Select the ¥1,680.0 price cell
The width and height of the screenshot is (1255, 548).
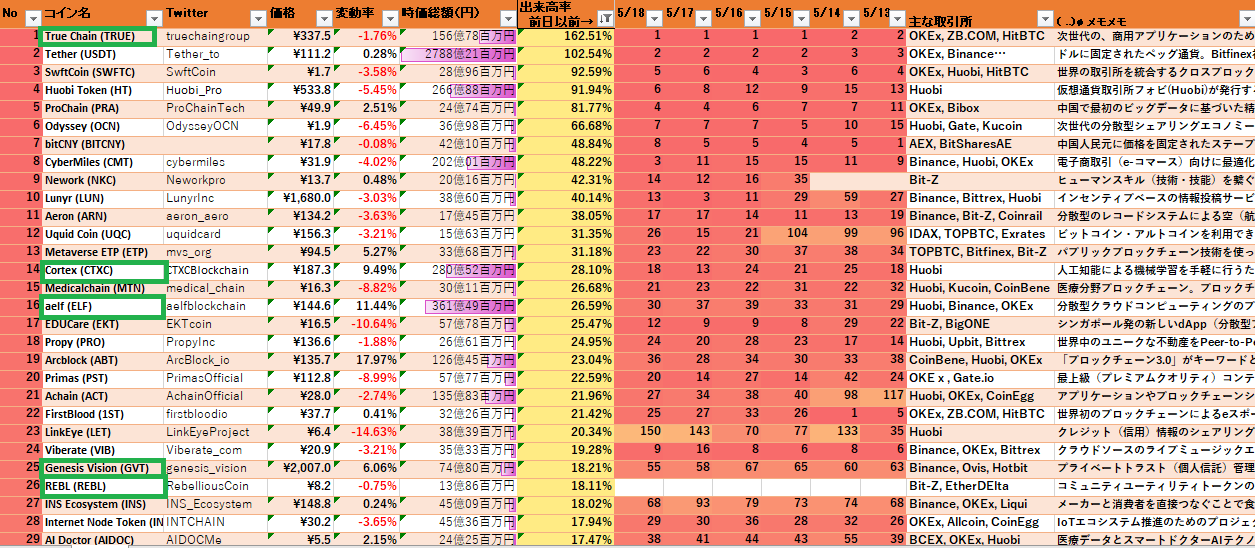point(302,198)
